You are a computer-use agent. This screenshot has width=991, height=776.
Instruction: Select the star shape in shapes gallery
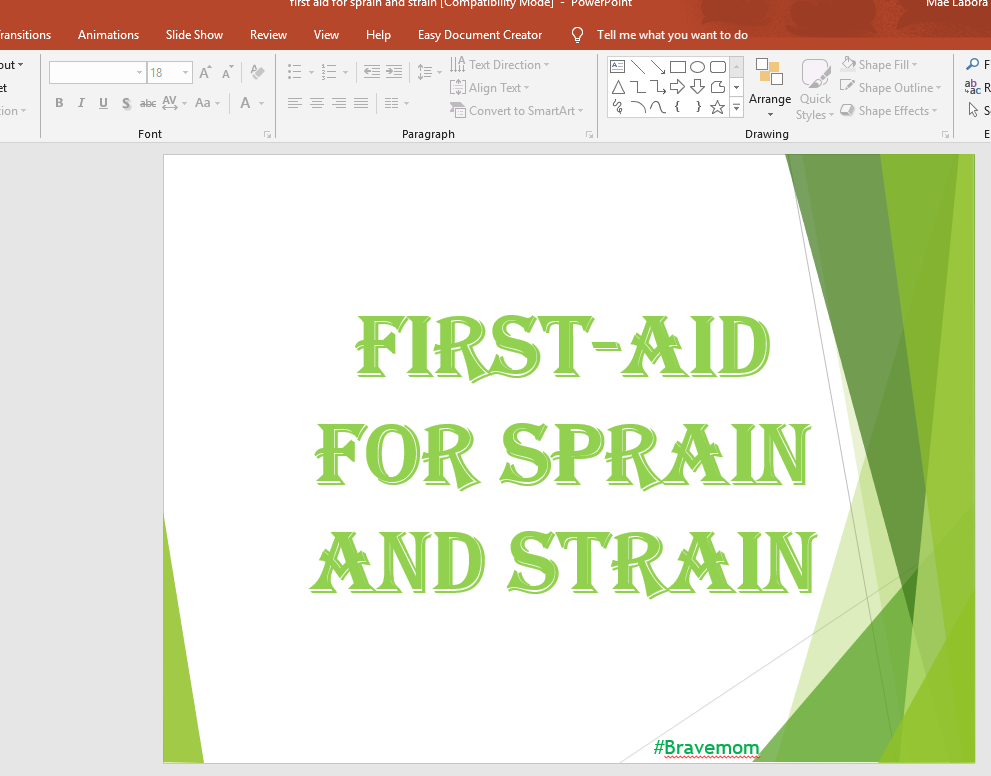717,107
